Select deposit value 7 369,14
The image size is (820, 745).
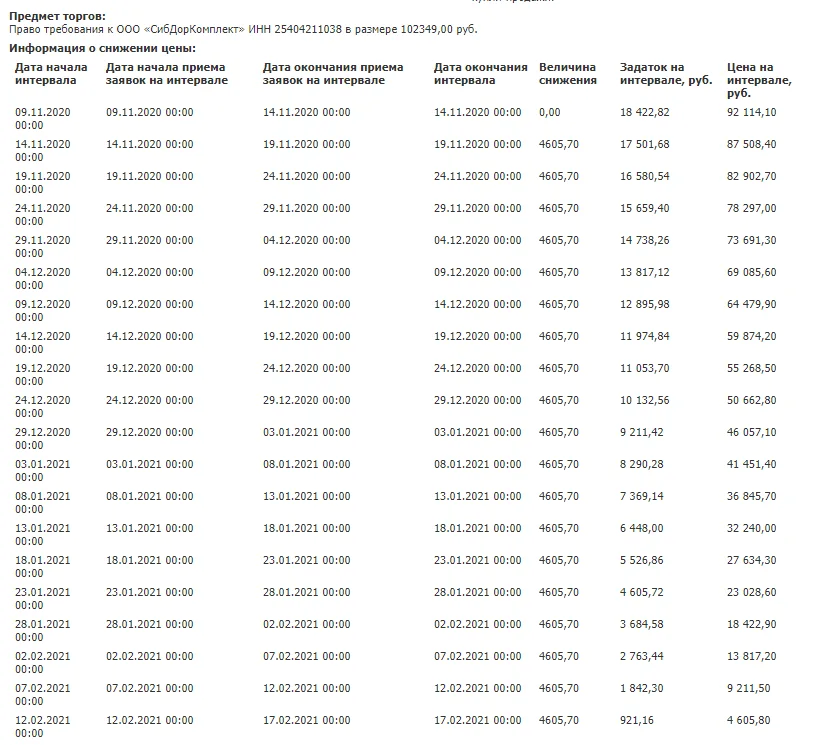pyautogui.click(x=642, y=496)
